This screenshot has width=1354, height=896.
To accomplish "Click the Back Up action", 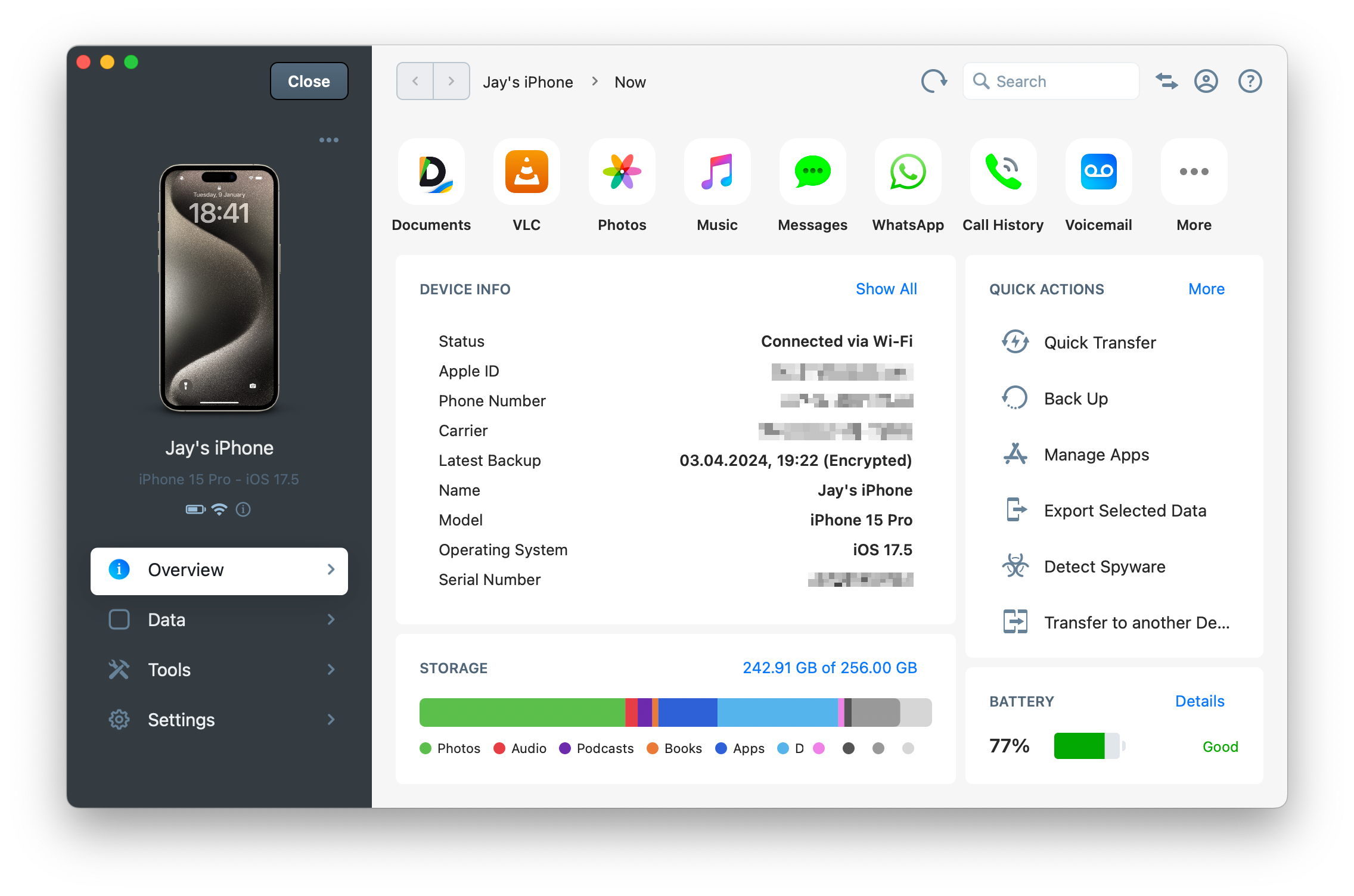I will pyautogui.click(x=1055, y=399).
